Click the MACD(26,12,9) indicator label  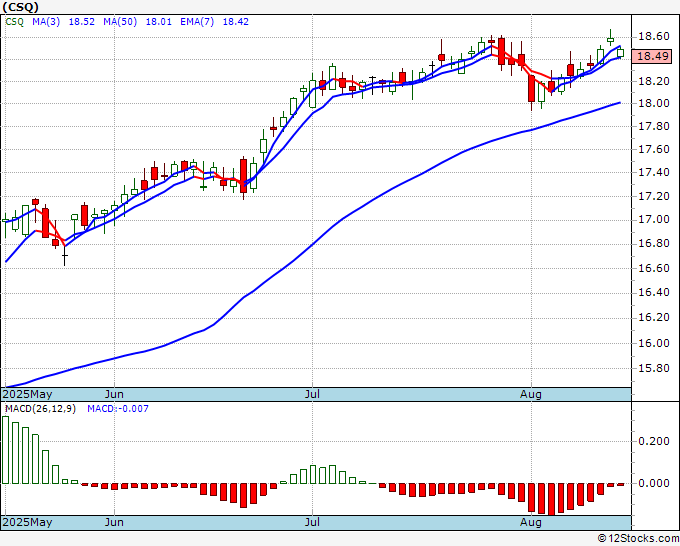coord(40,409)
